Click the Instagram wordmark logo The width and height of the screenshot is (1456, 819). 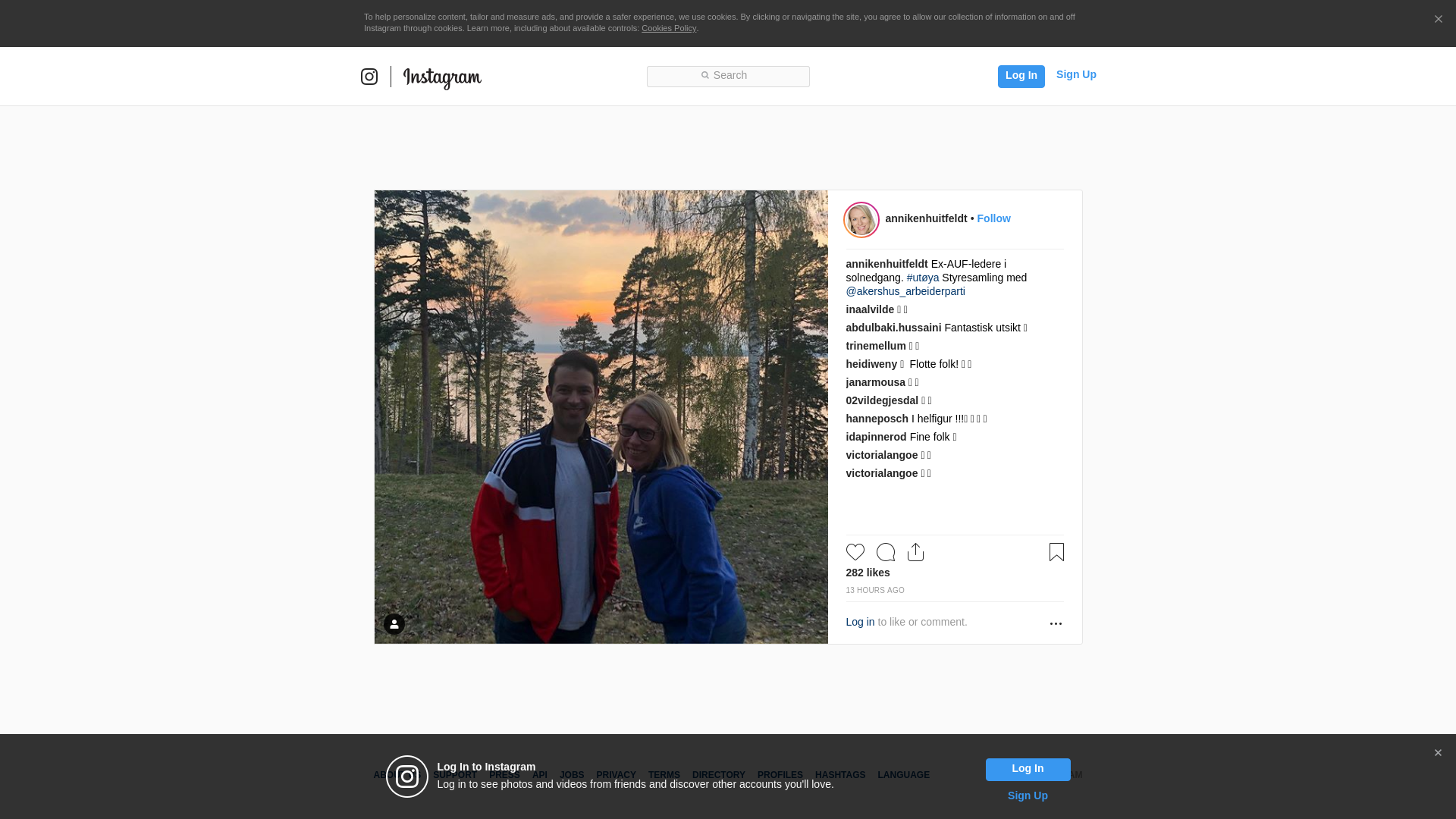click(x=442, y=77)
